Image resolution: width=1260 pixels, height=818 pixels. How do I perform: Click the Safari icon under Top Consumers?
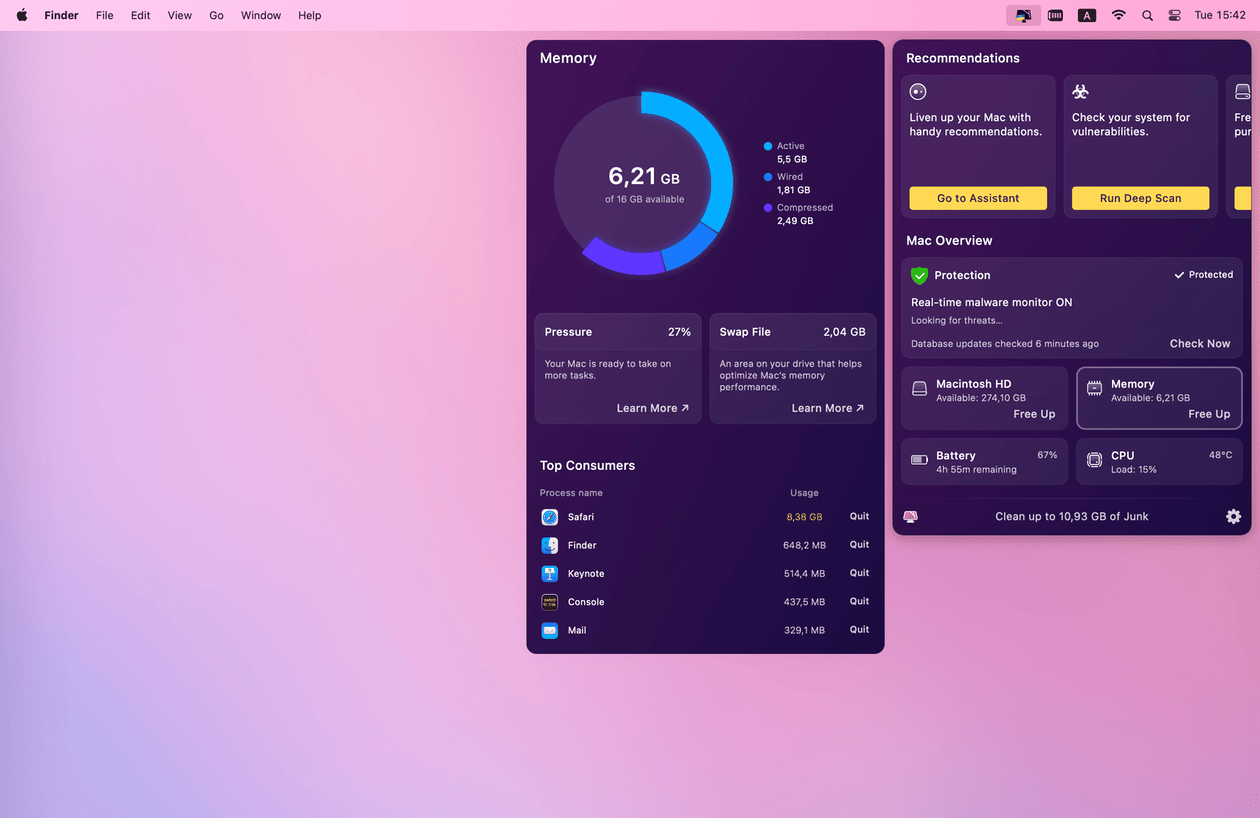pyautogui.click(x=549, y=516)
